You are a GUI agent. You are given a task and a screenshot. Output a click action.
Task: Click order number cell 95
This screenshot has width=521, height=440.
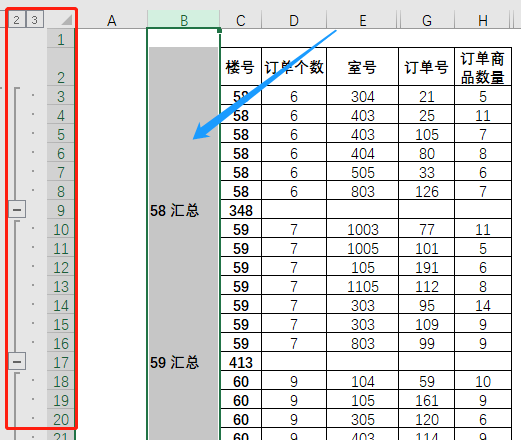coord(427,305)
